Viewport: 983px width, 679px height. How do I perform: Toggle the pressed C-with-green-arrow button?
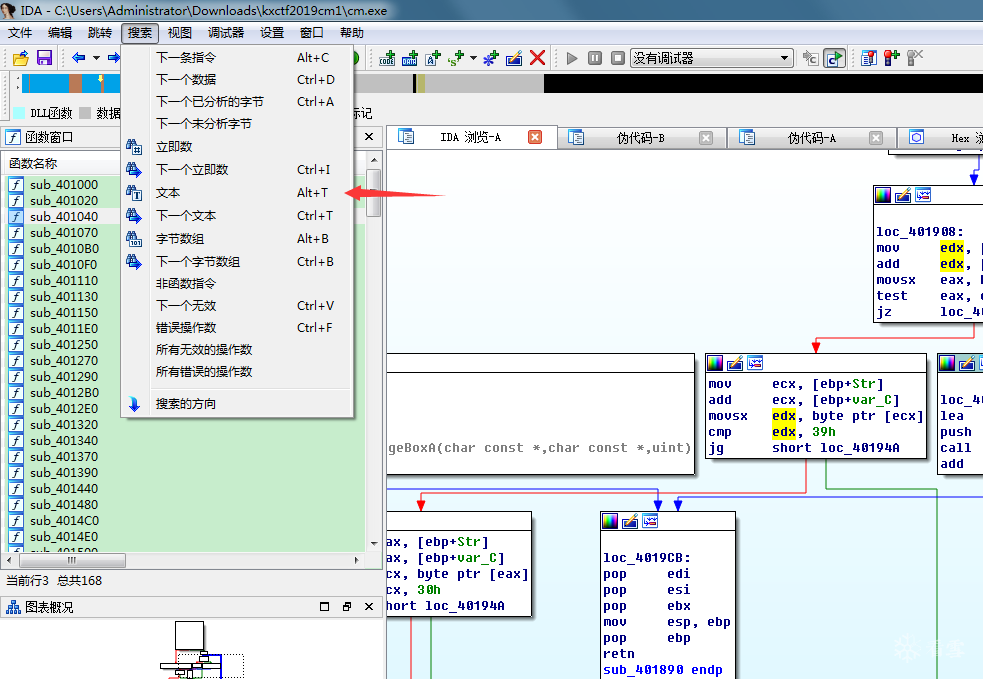834,58
